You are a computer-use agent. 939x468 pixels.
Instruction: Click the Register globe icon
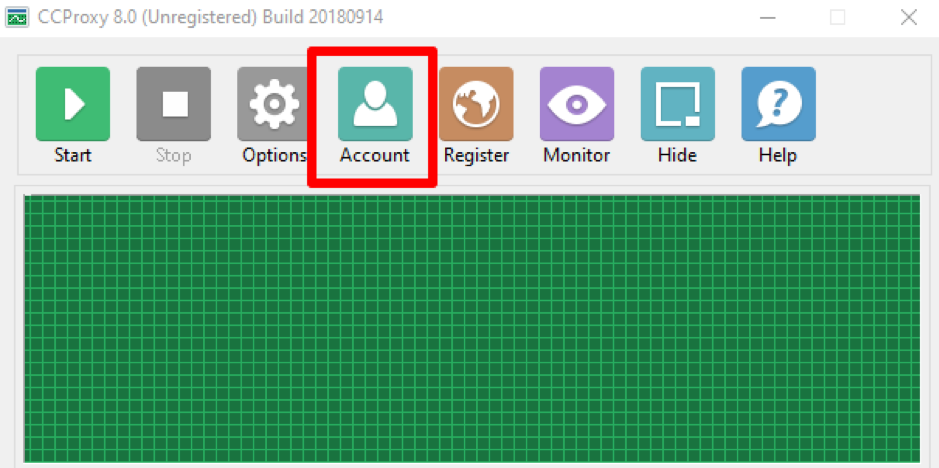click(x=476, y=104)
